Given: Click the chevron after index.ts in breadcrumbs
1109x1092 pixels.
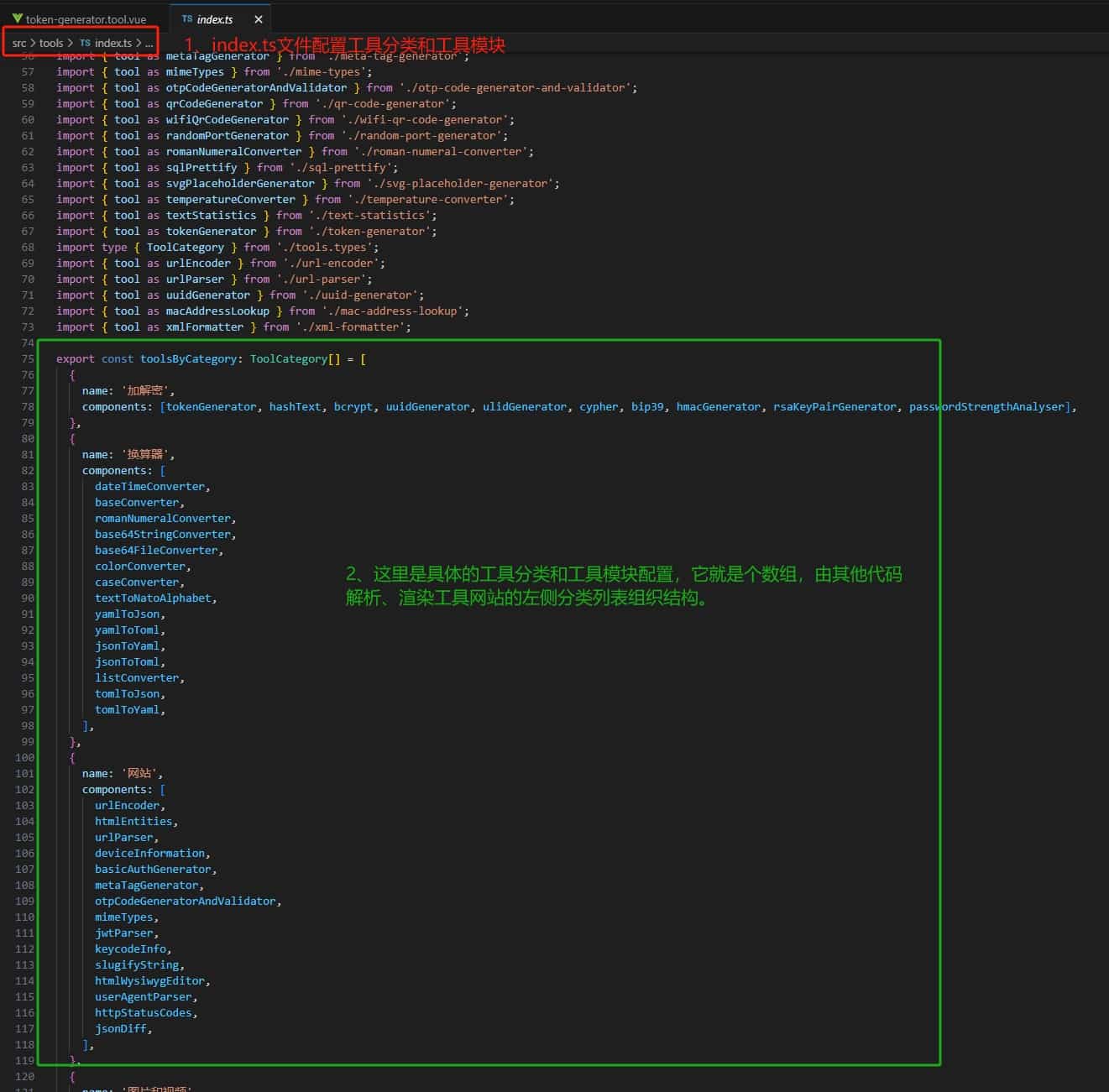Looking at the screenshot, I should click(x=139, y=43).
